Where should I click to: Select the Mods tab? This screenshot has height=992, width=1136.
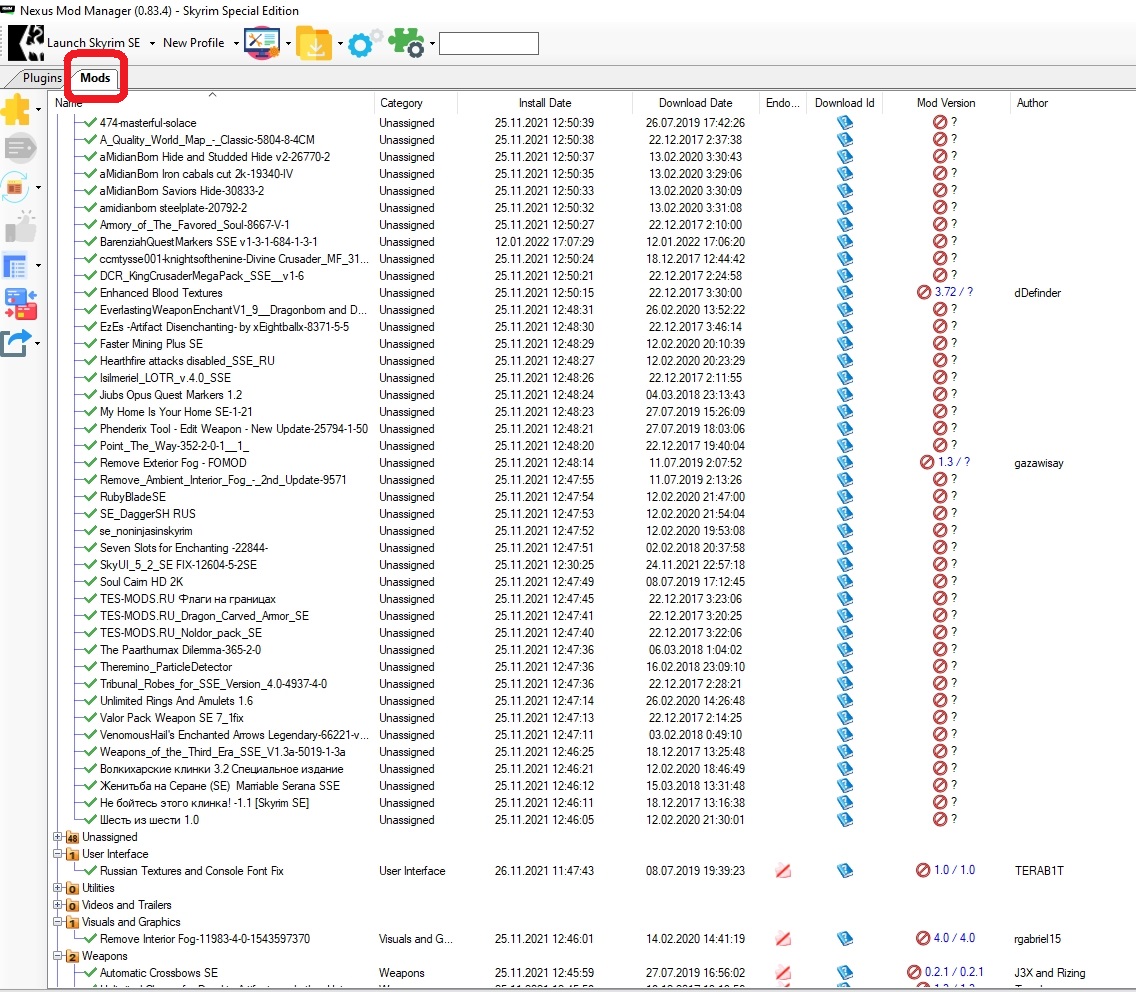[95, 78]
